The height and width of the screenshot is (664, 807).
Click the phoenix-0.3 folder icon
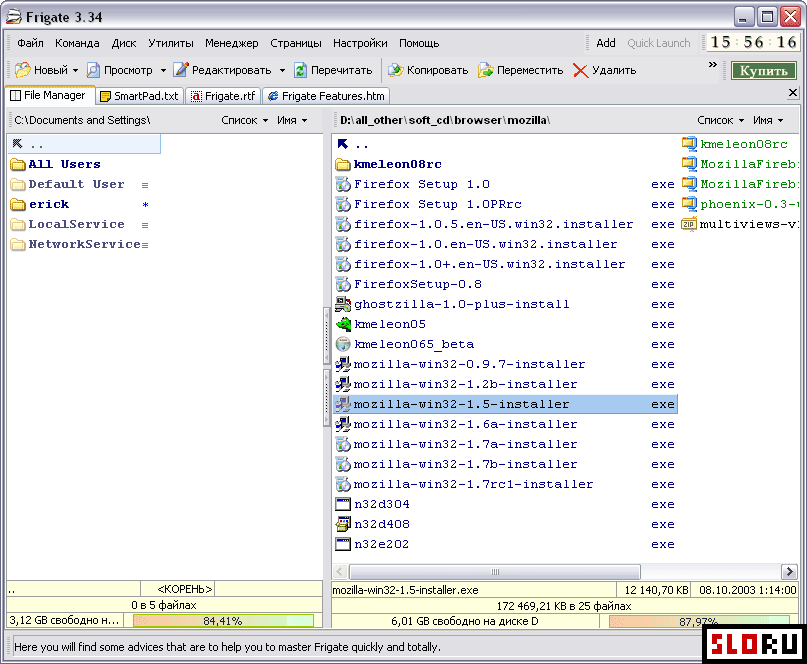point(689,204)
